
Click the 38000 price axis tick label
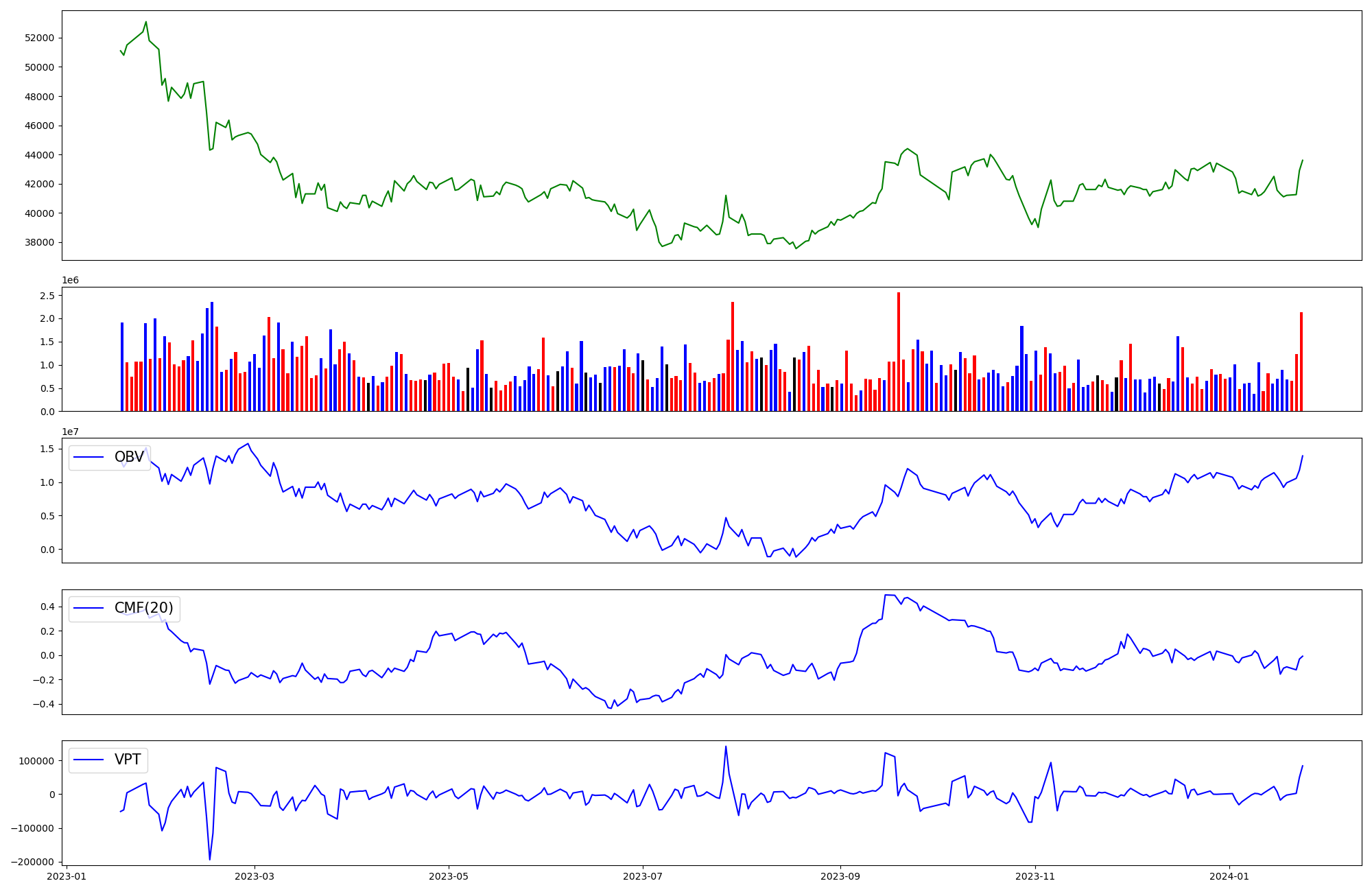tap(39, 242)
